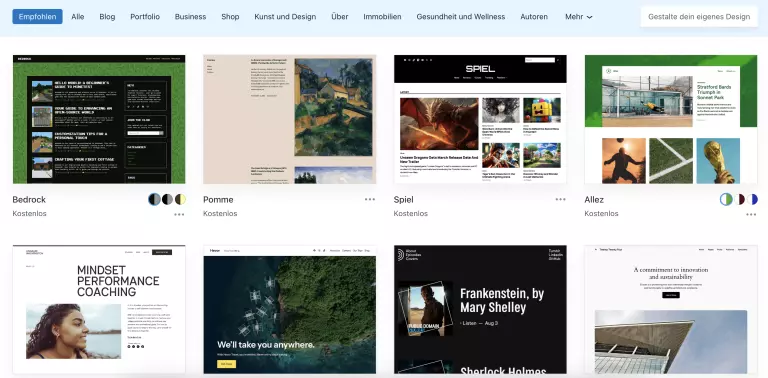768x378 pixels.
Task: Show Portfolio themes
Action: coord(145,17)
